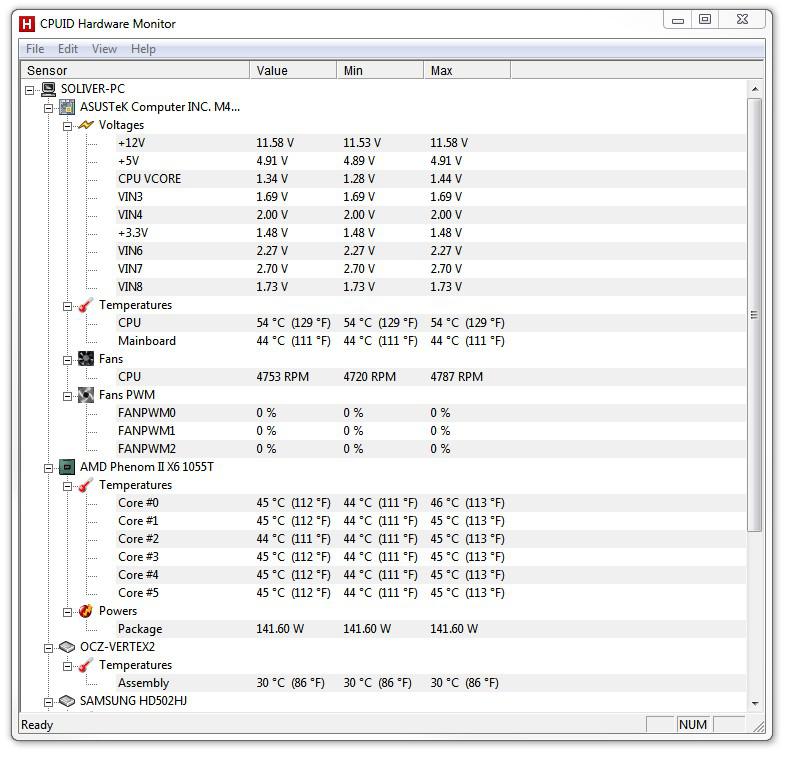Minimize the Hardware Monitor window

point(678,20)
